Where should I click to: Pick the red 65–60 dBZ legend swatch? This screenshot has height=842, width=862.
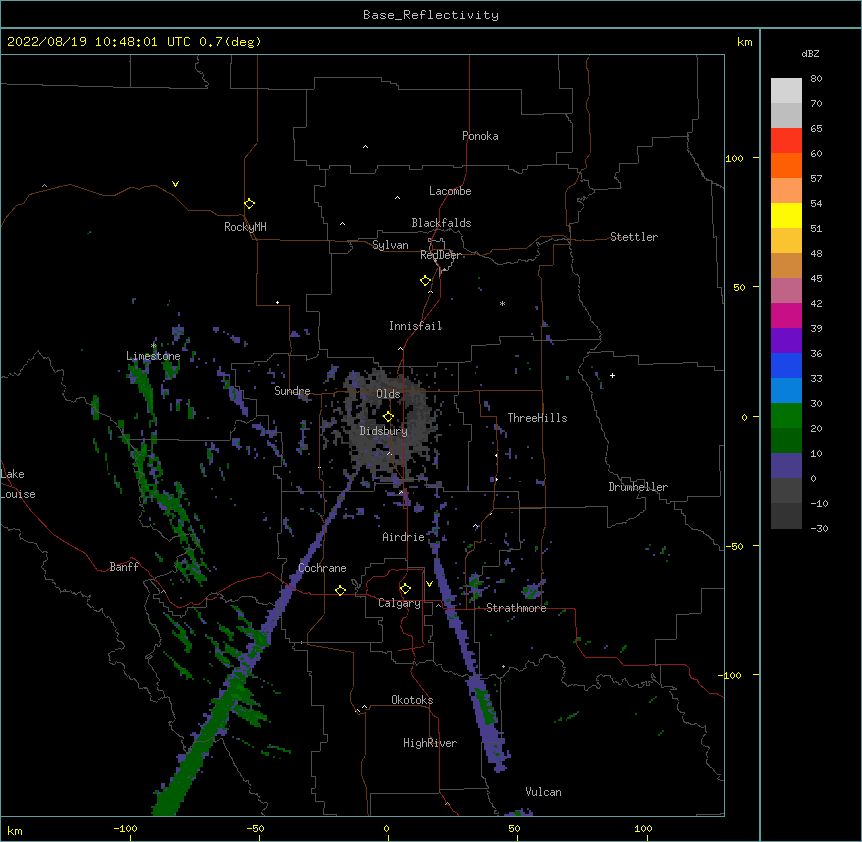tap(786, 141)
